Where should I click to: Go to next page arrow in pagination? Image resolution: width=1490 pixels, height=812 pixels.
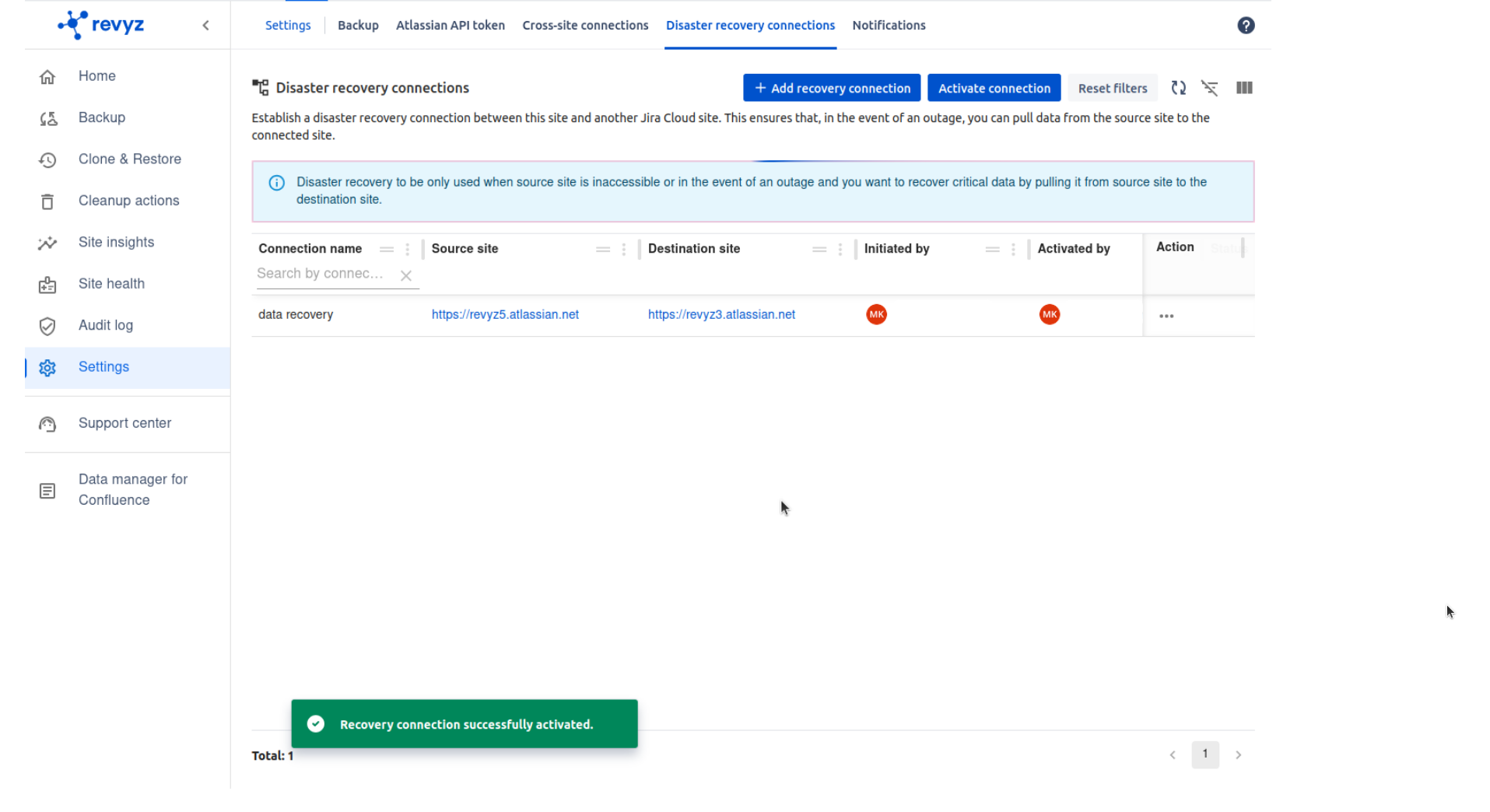click(1238, 755)
